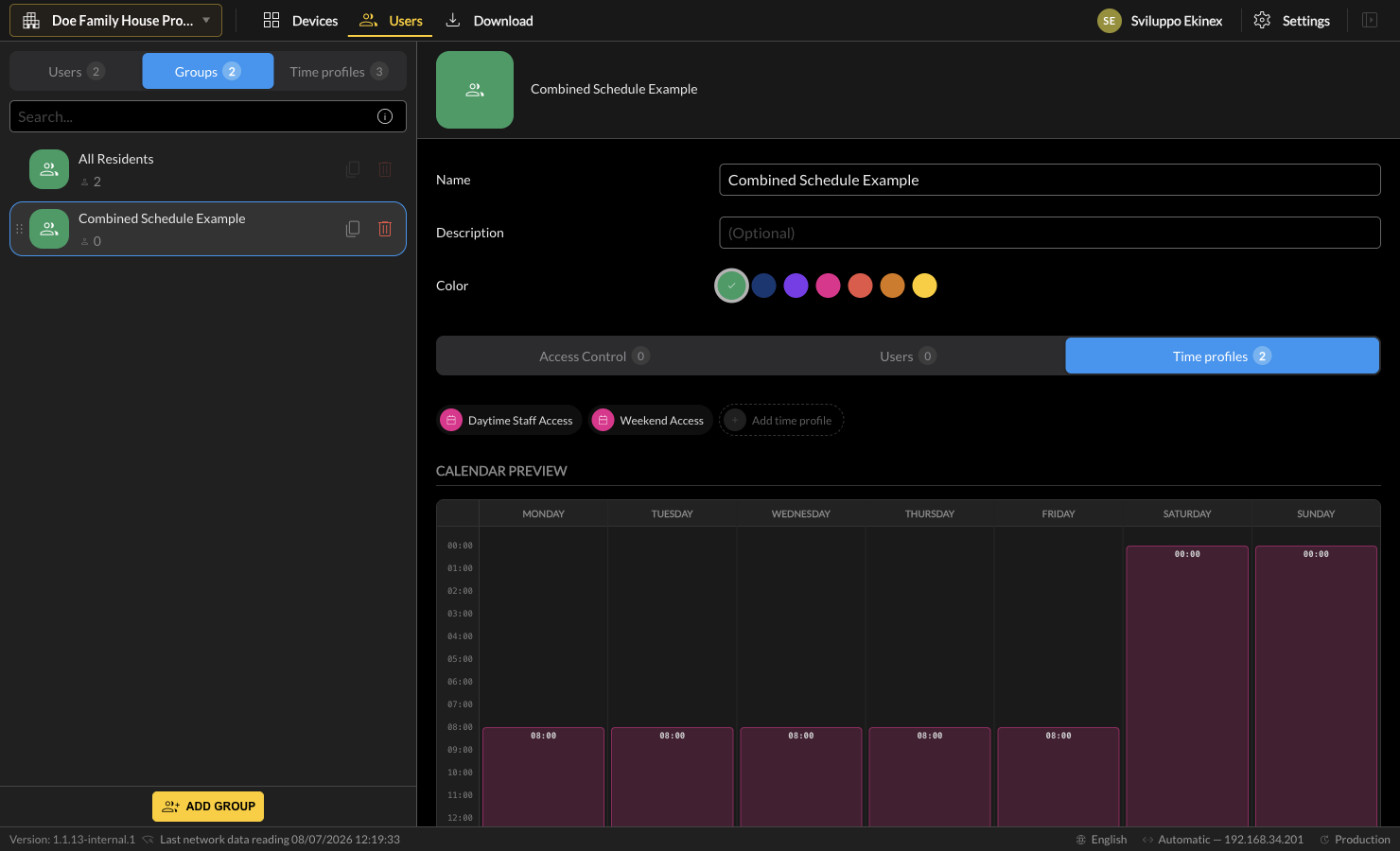Open the Users section in top bar

[x=390, y=21]
